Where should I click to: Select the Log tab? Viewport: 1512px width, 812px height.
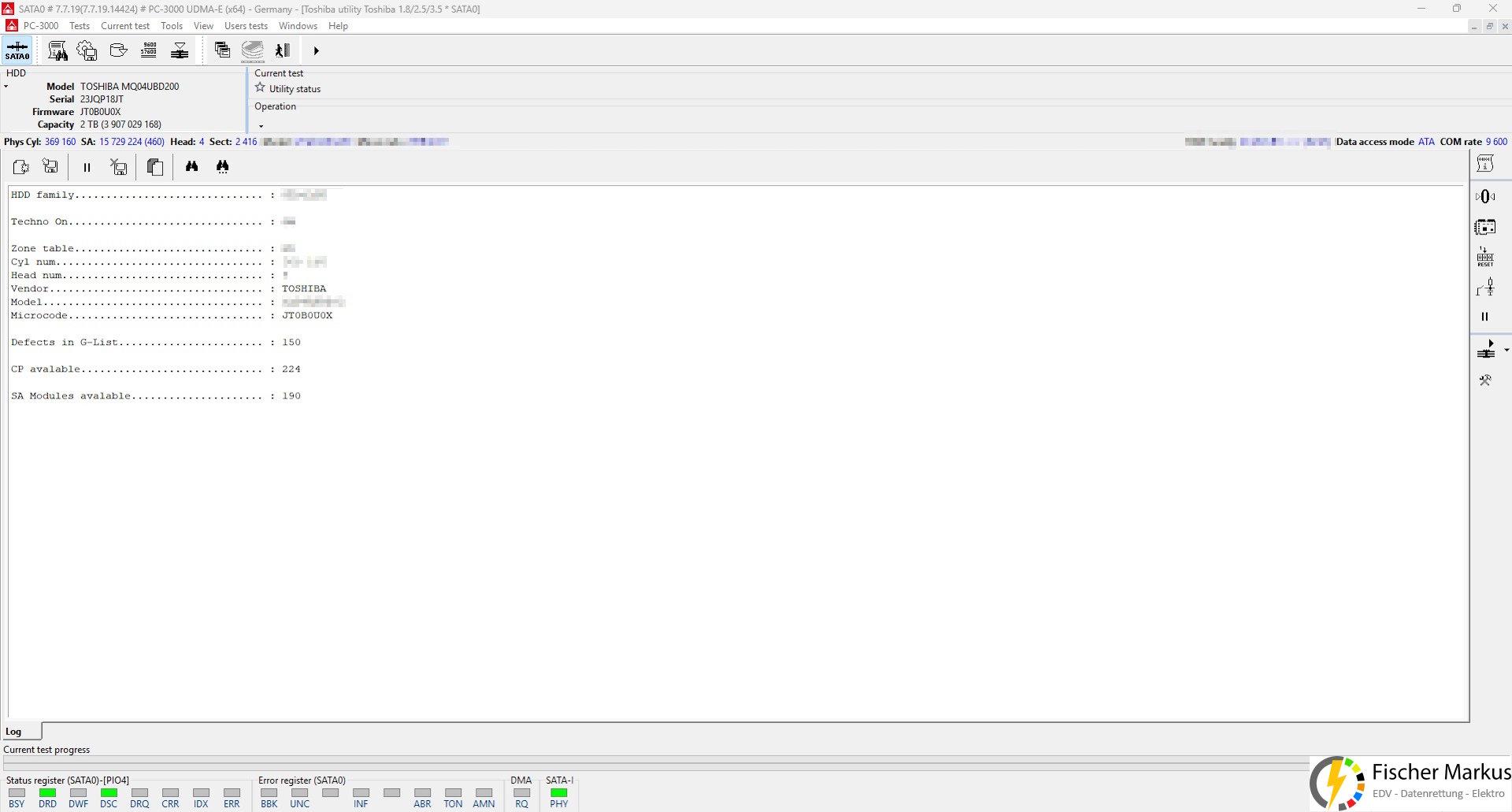(14, 732)
